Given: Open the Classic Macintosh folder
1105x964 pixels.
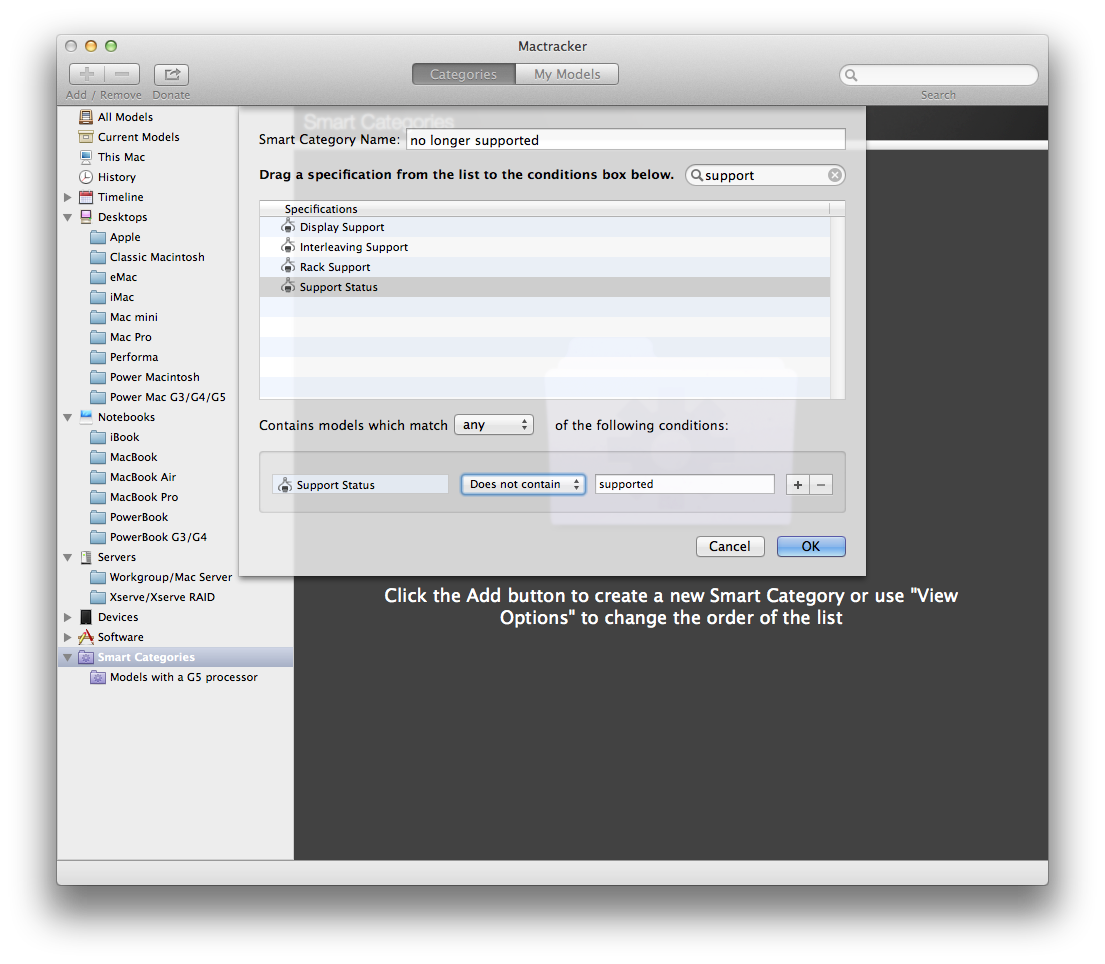Looking at the screenshot, I should point(147,257).
